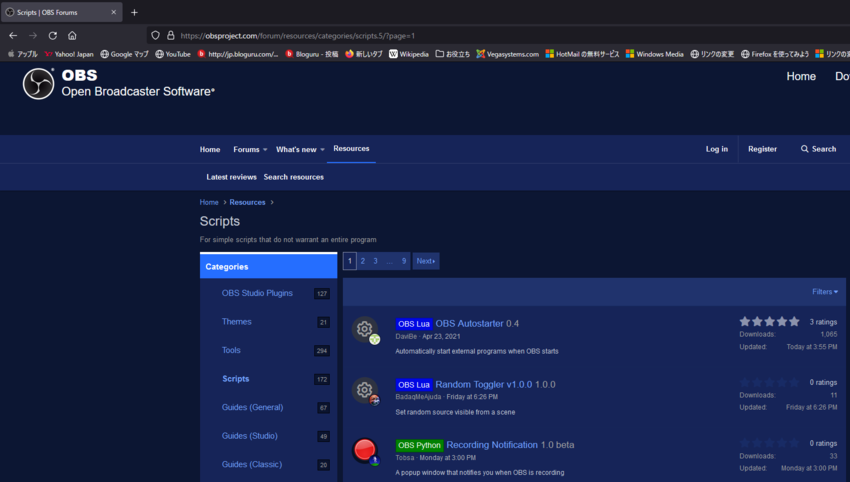Click the browser back arrow
This screenshot has width=850, height=482.
pyautogui.click(x=13, y=36)
